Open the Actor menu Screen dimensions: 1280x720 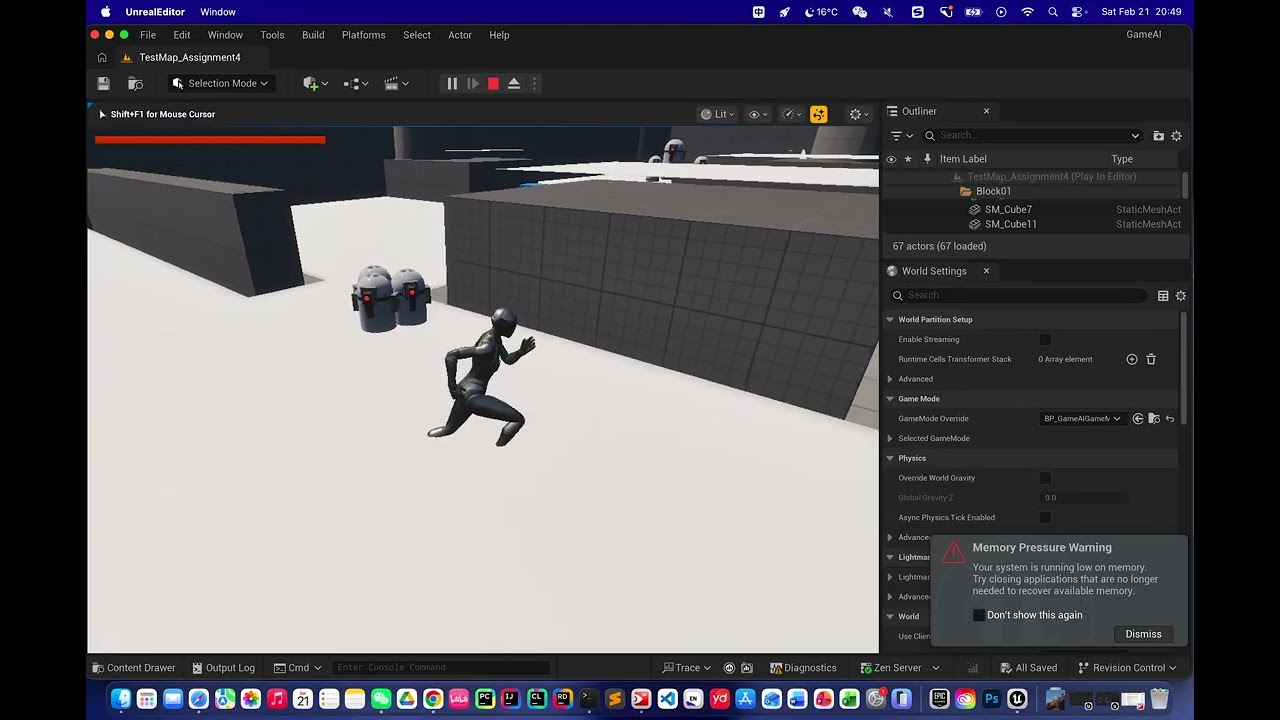(460, 35)
